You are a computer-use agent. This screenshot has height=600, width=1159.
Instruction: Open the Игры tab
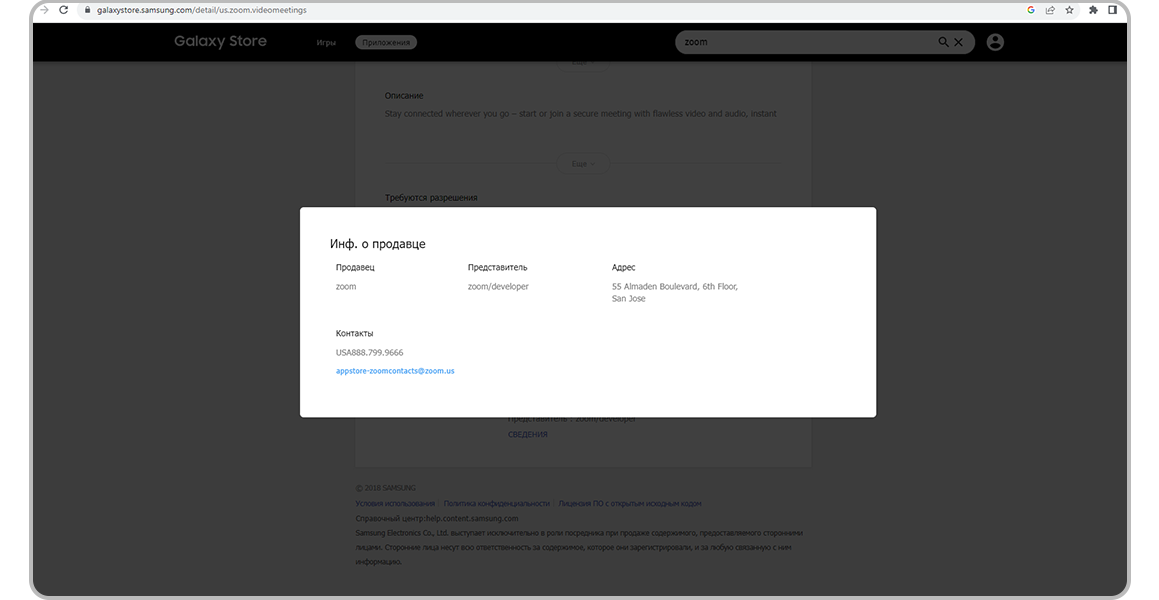[326, 42]
